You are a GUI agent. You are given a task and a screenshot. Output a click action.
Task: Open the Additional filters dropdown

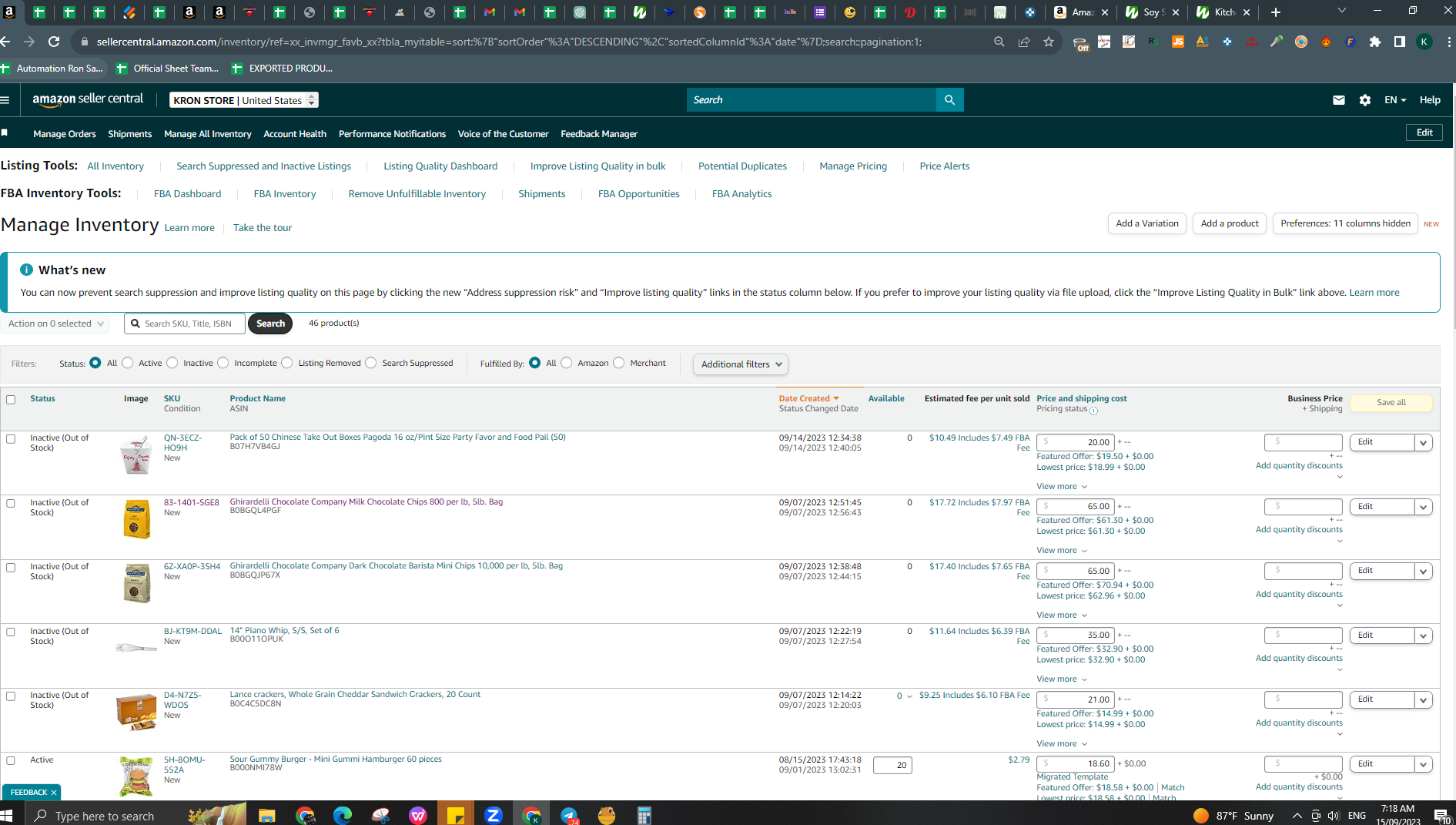tap(741, 364)
